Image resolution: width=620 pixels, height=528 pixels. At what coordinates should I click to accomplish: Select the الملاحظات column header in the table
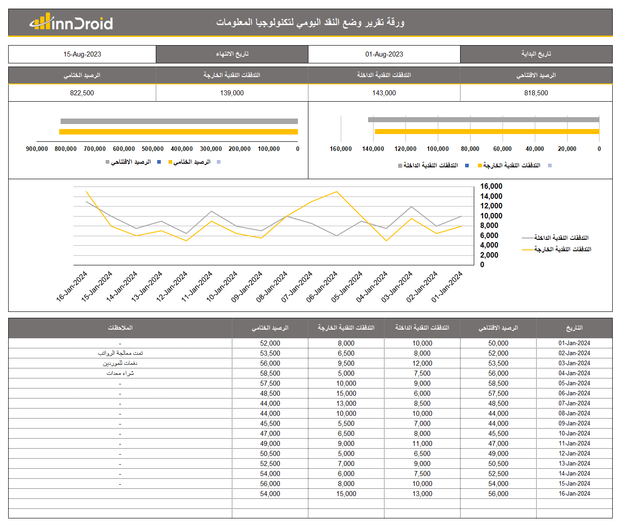pos(120,328)
